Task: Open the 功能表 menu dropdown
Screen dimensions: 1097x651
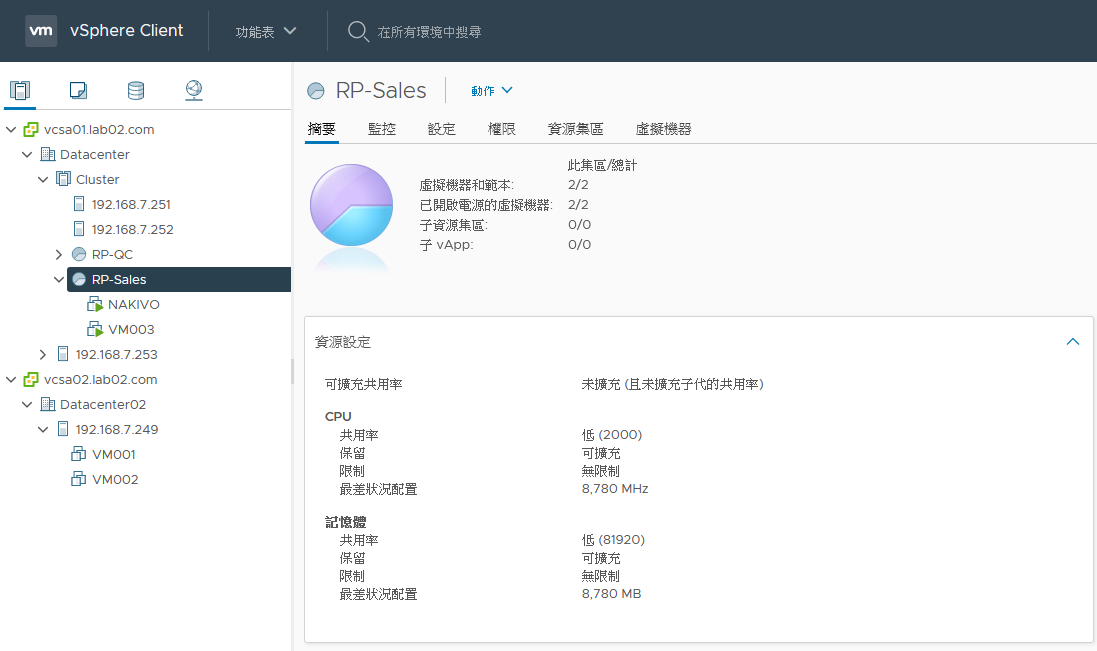Action: pos(266,31)
